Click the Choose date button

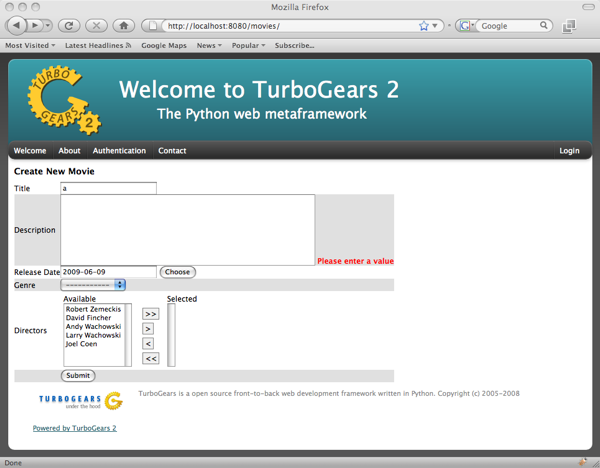(x=178, y=272)
